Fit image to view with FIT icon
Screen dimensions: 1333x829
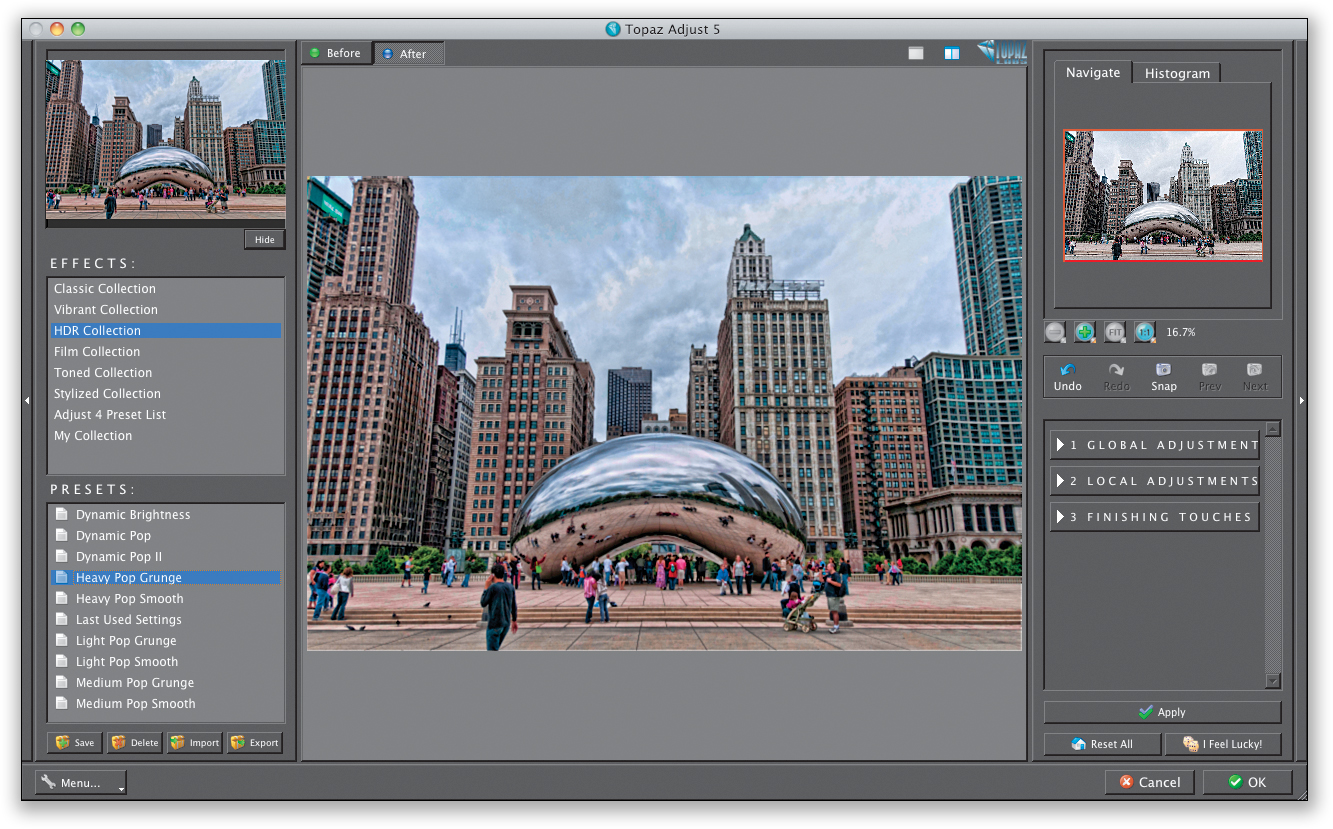(x=1115, y=332)
